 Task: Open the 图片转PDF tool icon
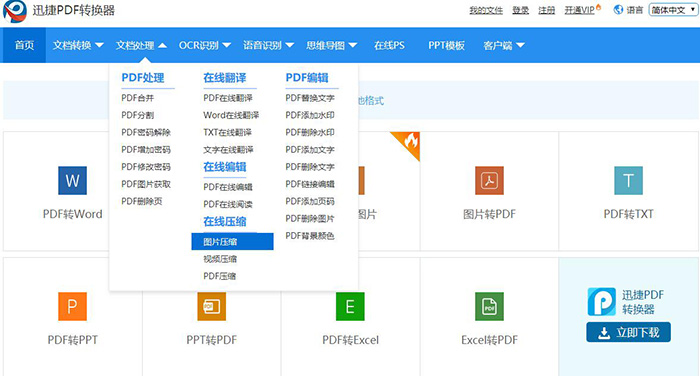pyautogui.click(x=489, y=180)
